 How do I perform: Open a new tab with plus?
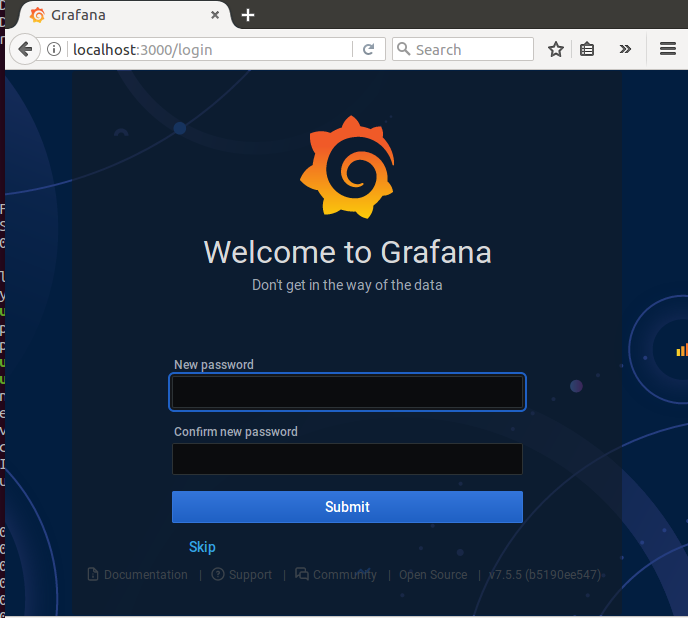(248, 15)
